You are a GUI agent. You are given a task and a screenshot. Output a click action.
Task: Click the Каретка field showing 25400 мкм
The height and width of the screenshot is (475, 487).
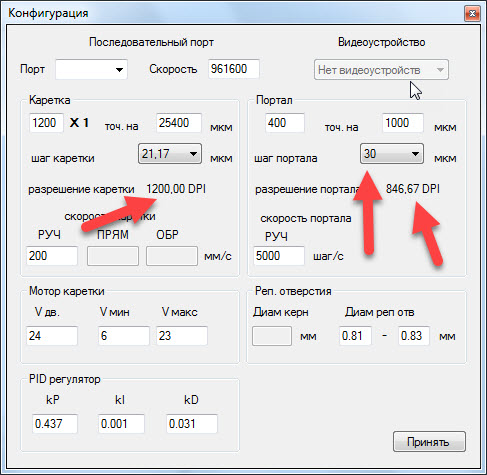pyautogui.click(x=179, y=123)
